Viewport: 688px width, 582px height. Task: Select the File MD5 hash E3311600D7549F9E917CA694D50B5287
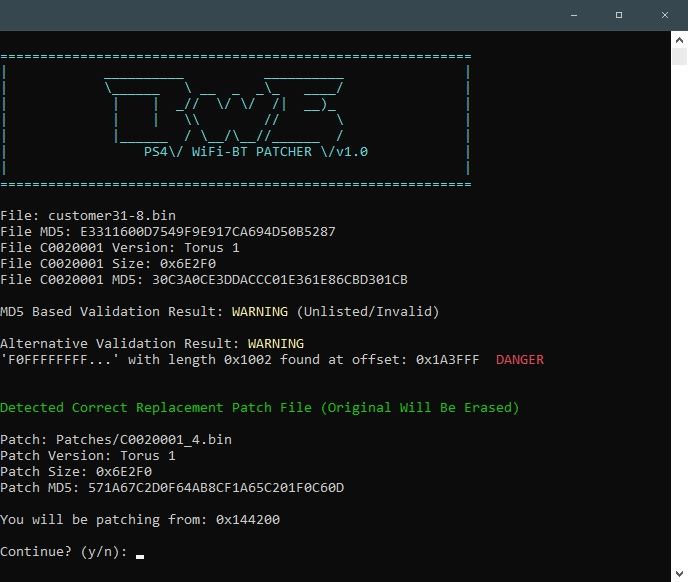pyautogui.click(x=208, y=232)
